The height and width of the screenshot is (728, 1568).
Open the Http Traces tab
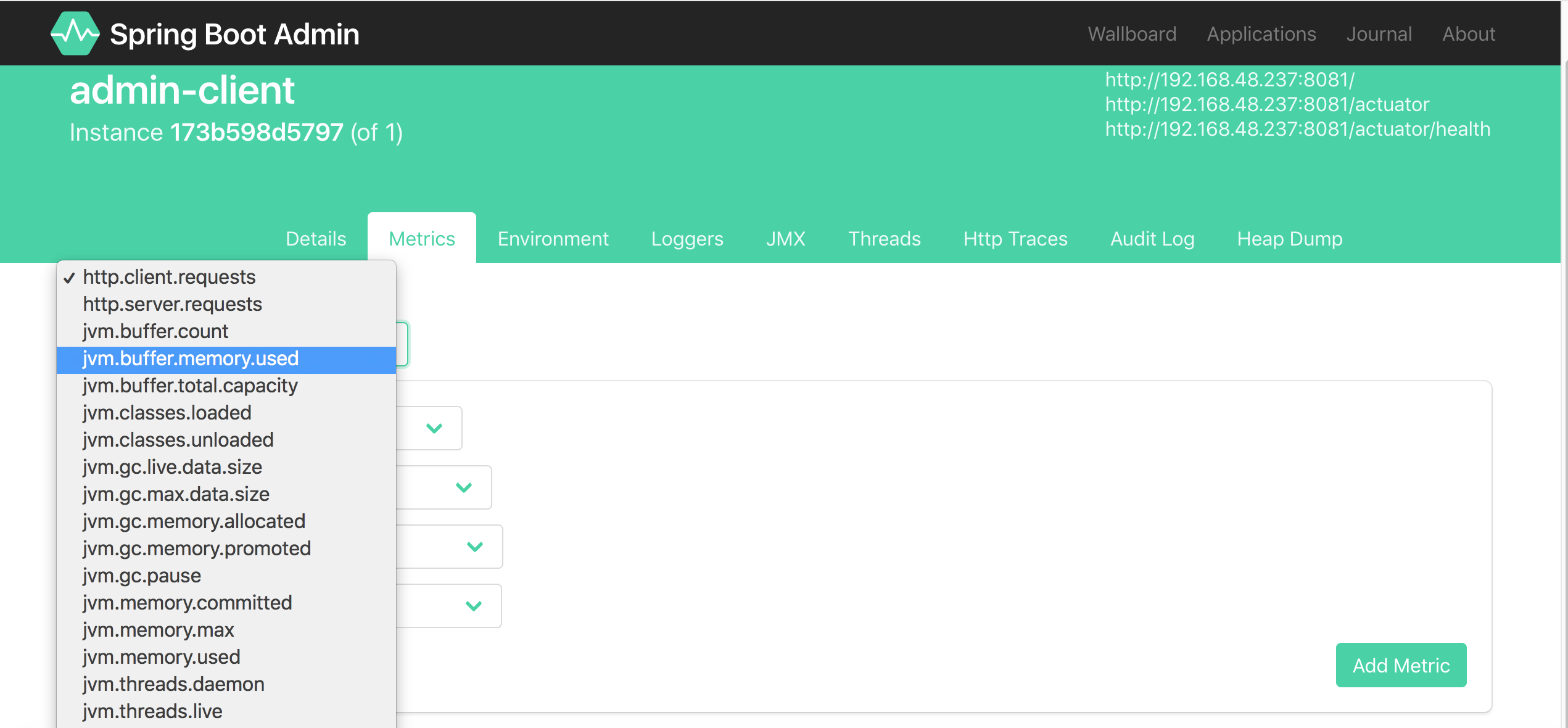point(1015,239)
